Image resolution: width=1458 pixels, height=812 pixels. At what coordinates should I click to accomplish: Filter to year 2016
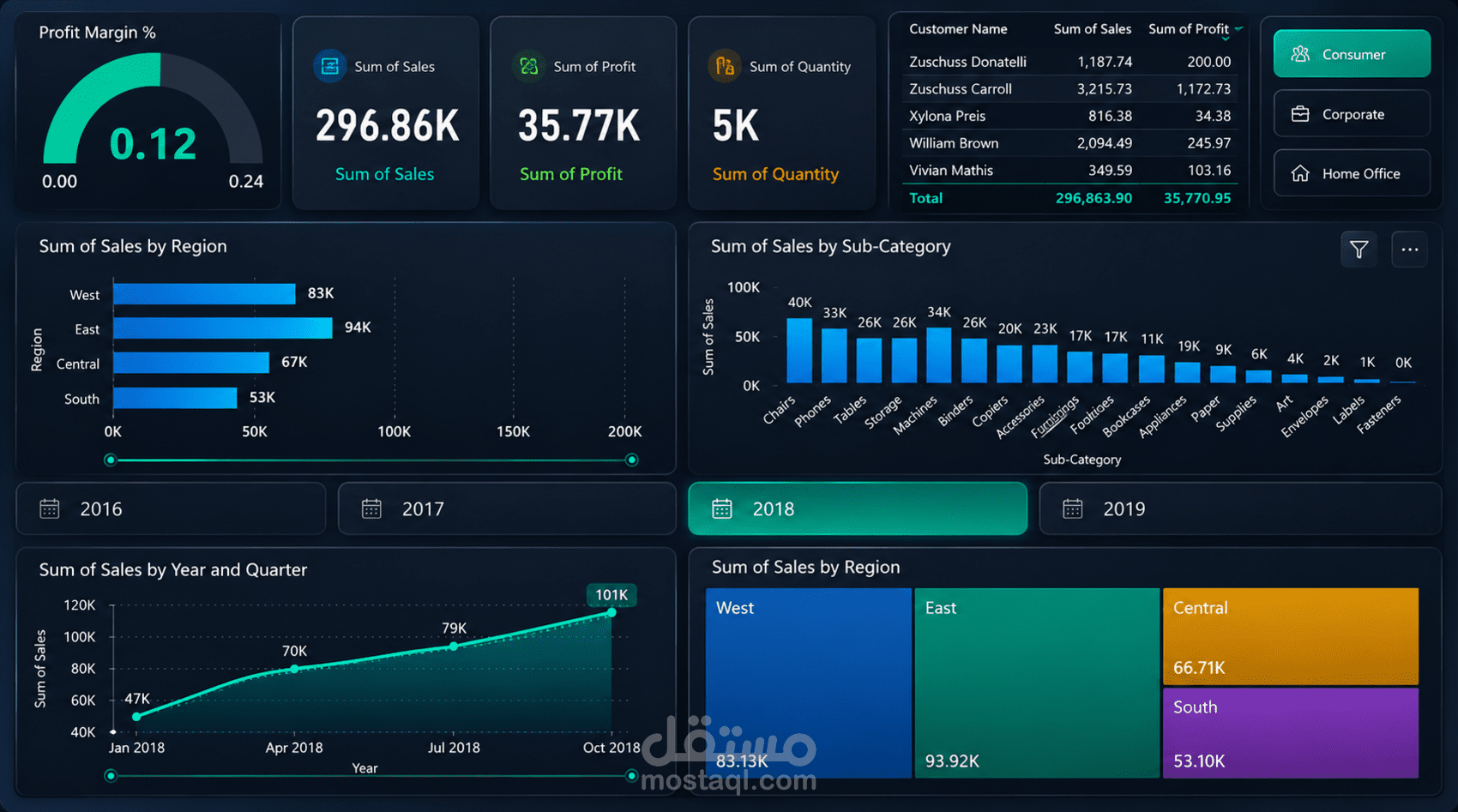(x=171, y=508)
